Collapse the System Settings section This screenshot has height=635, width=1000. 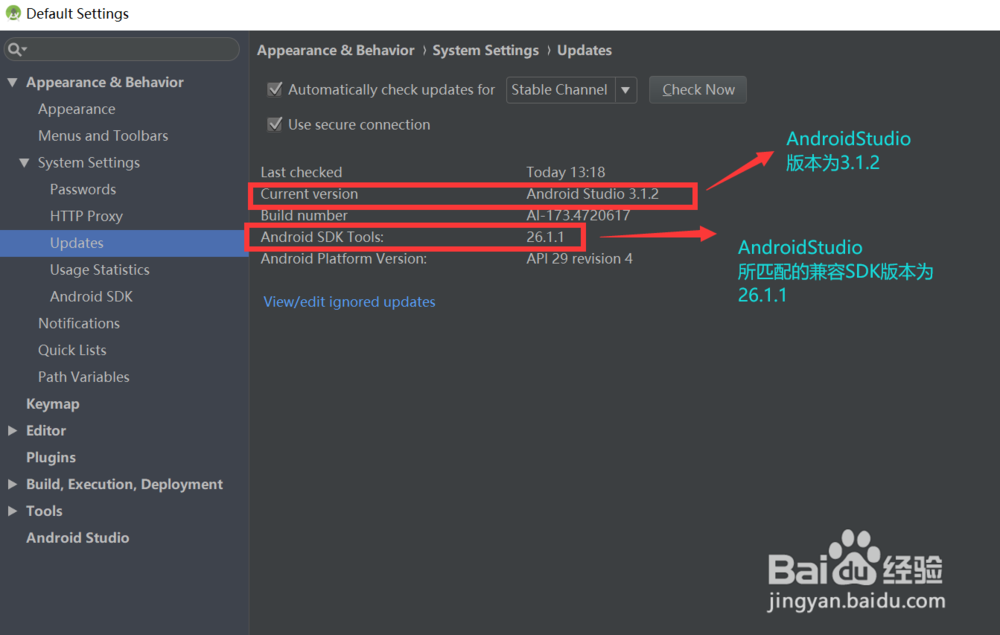(x=25, y=162)
